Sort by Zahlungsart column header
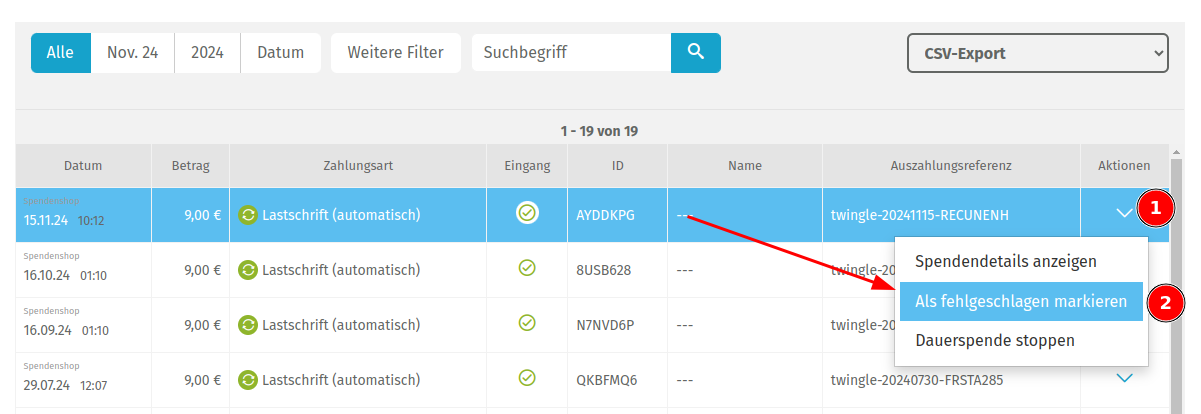This screenshot has height=414, width=1201. tap(358, 166)
